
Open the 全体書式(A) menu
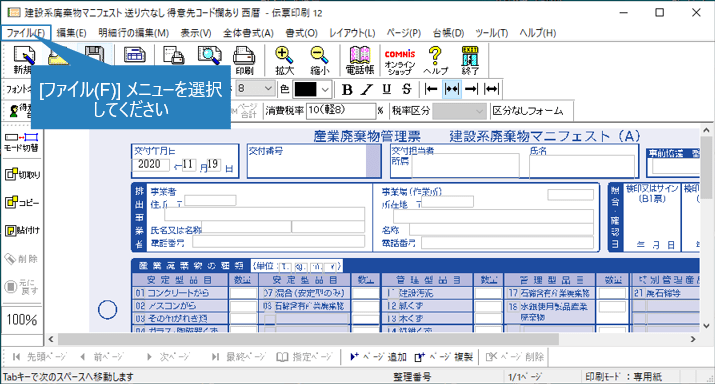248,33
